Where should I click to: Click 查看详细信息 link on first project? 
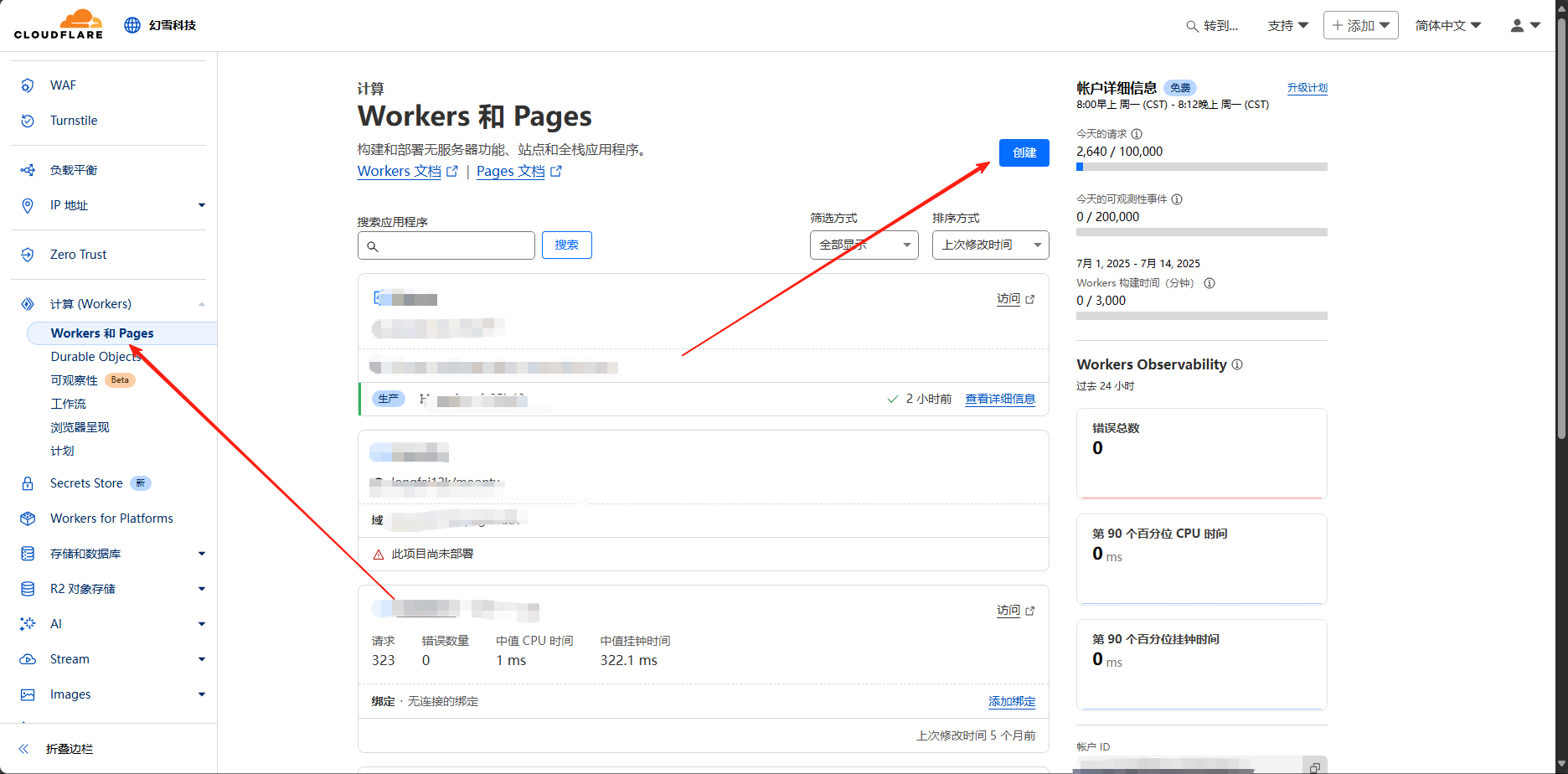click(x=1000, y=399)
